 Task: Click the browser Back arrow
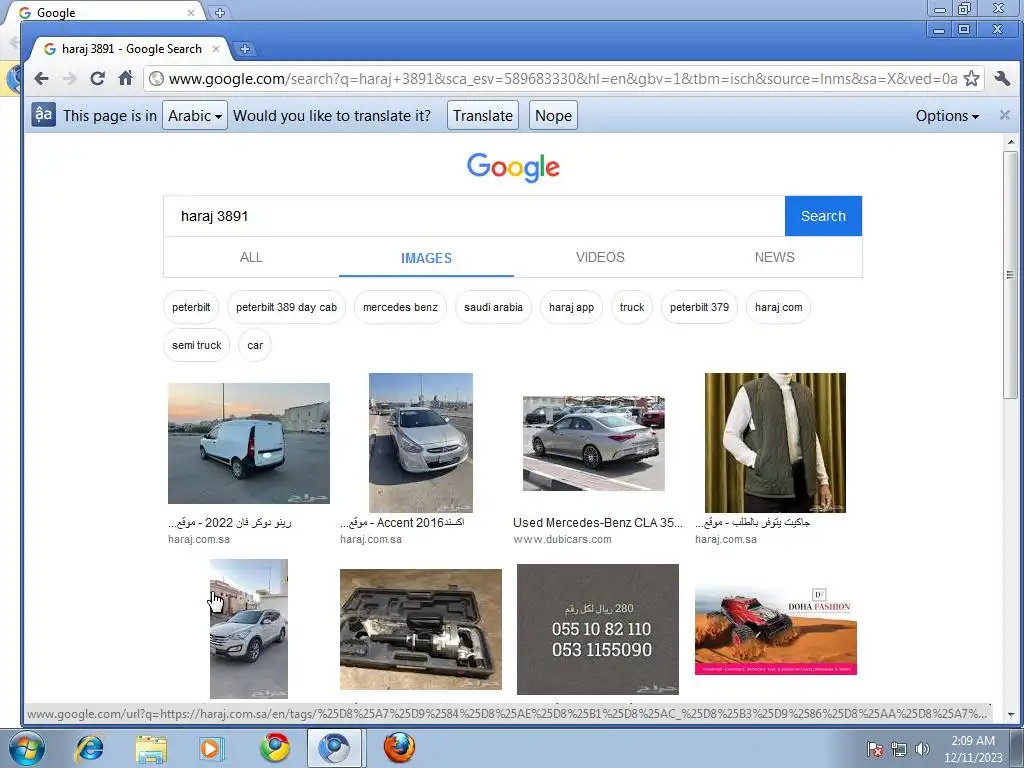pyautogui.click(x=42, y=79)
